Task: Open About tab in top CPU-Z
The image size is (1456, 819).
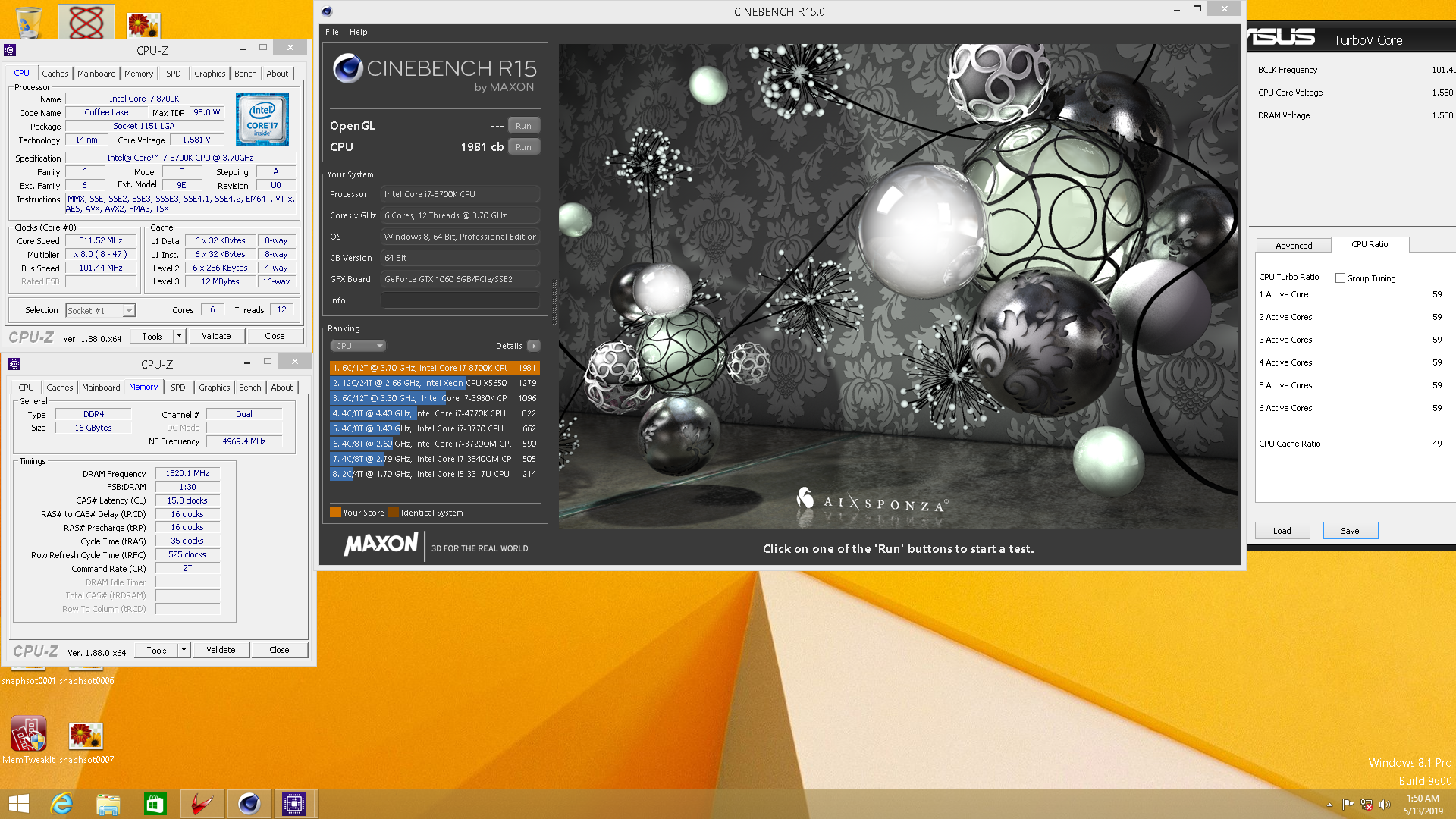Action: 278,74
